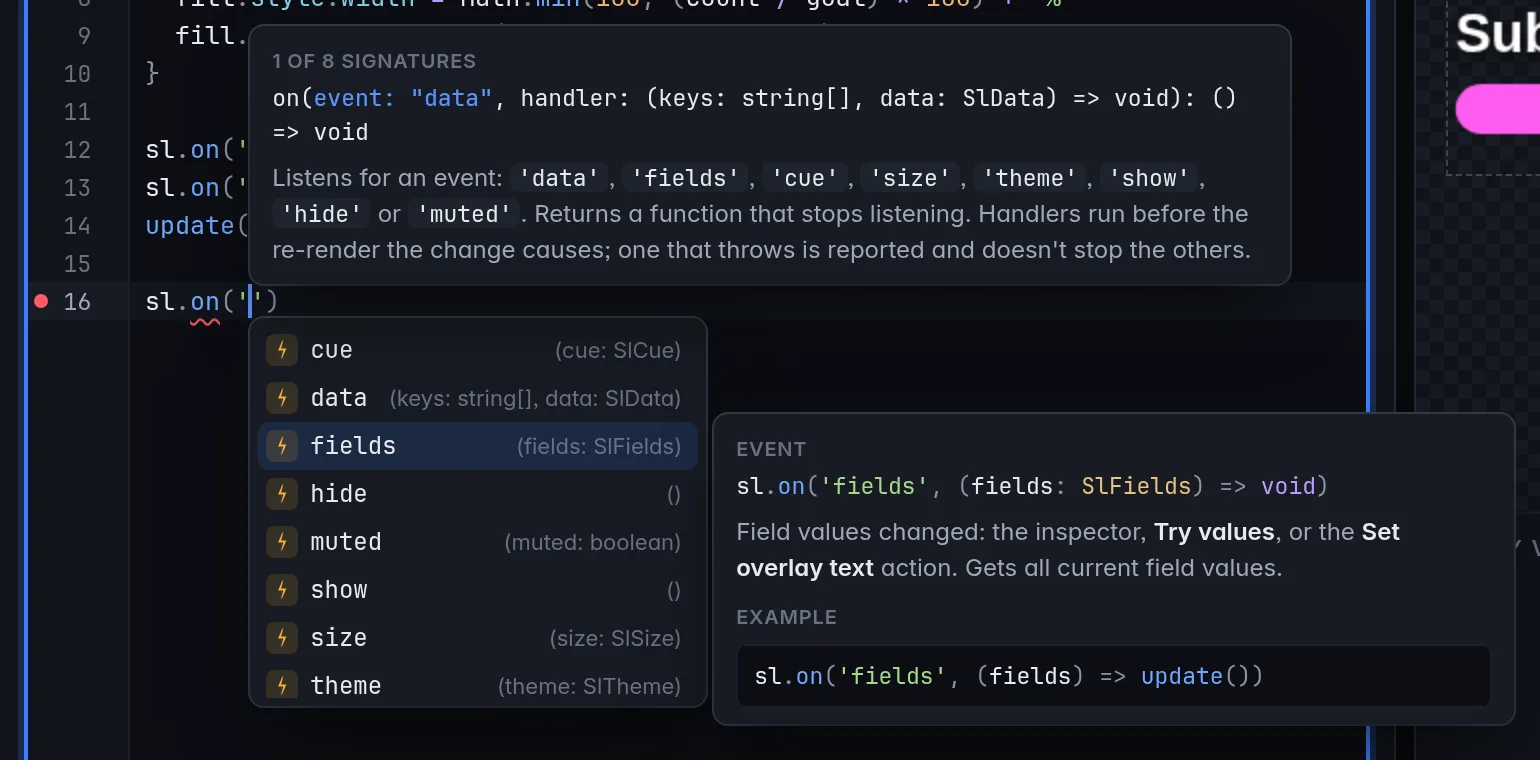
Task: Click the (fields: SlFields) type hint
Action: click(x=599, y=446)
